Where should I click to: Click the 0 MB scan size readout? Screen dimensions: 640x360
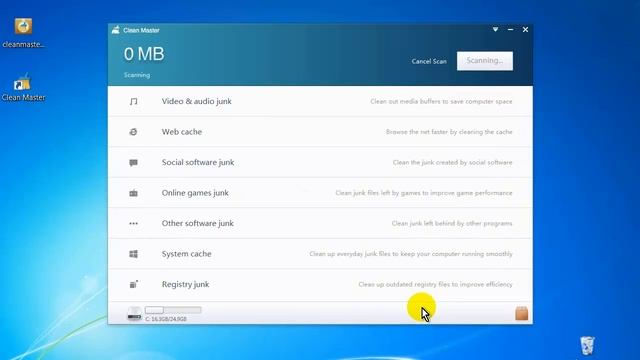[144, 54]
